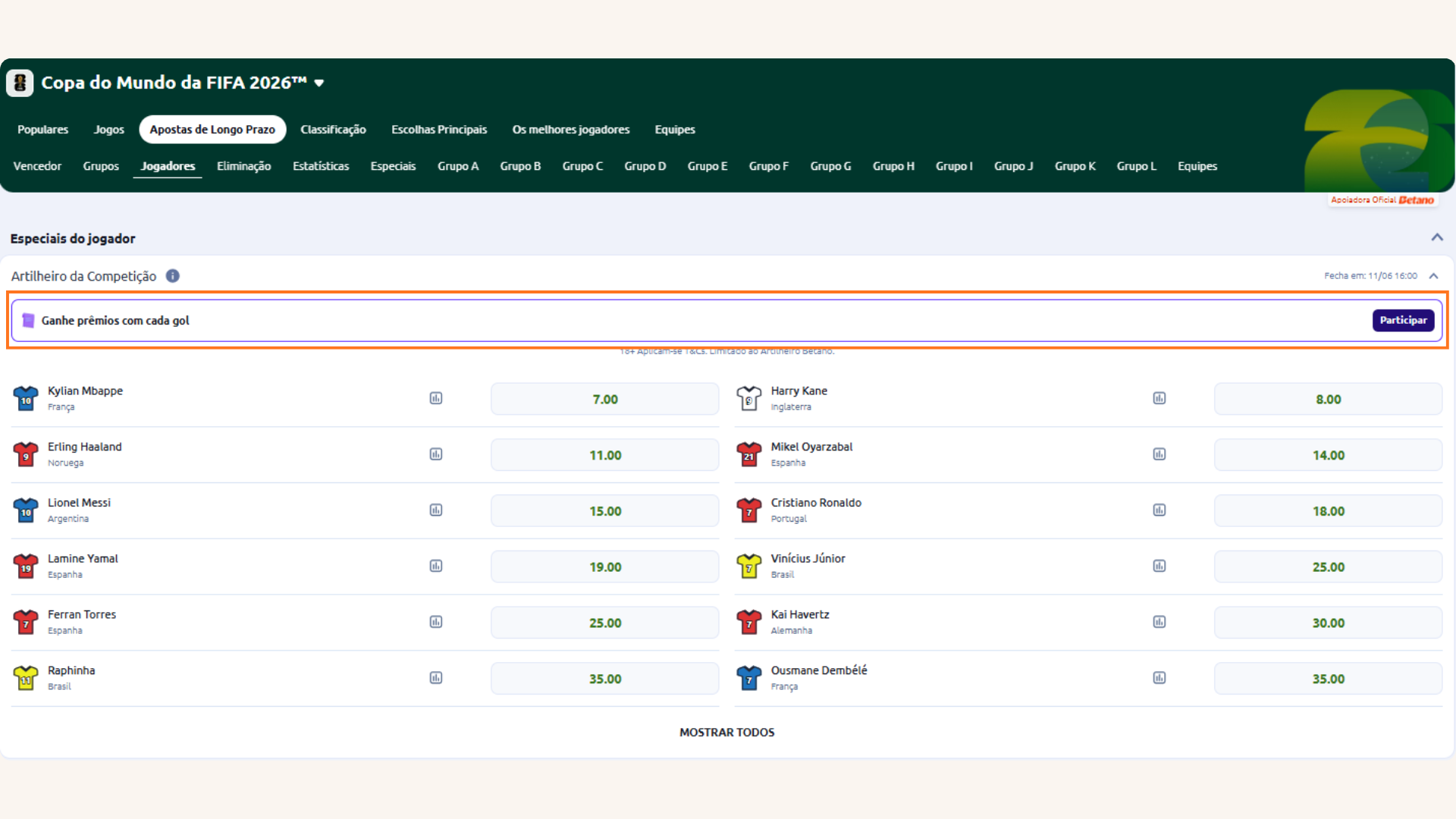Open stats icon for Vinícius Júnior
1456x819 pixels.
pos(1159,566)
